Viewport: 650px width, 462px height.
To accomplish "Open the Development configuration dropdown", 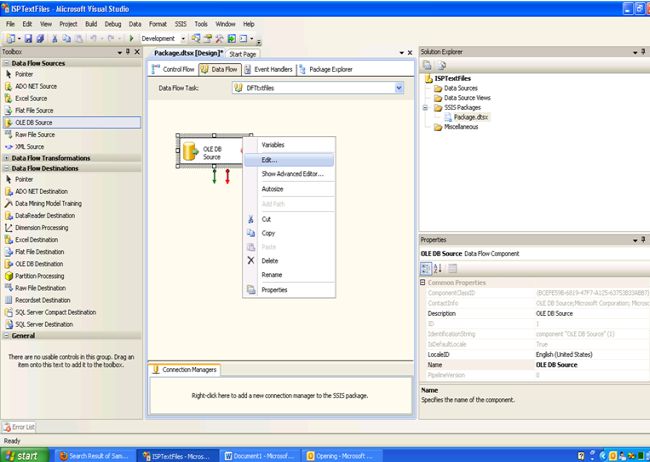I will click(x=183, y=39).
